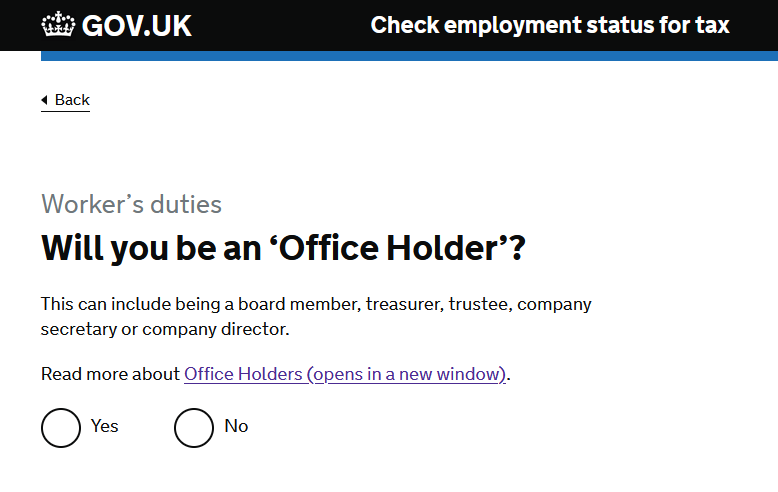Click the GOV.UK crown logo icon
Screen dimensions: 778x492
click(x=58, y=24)
